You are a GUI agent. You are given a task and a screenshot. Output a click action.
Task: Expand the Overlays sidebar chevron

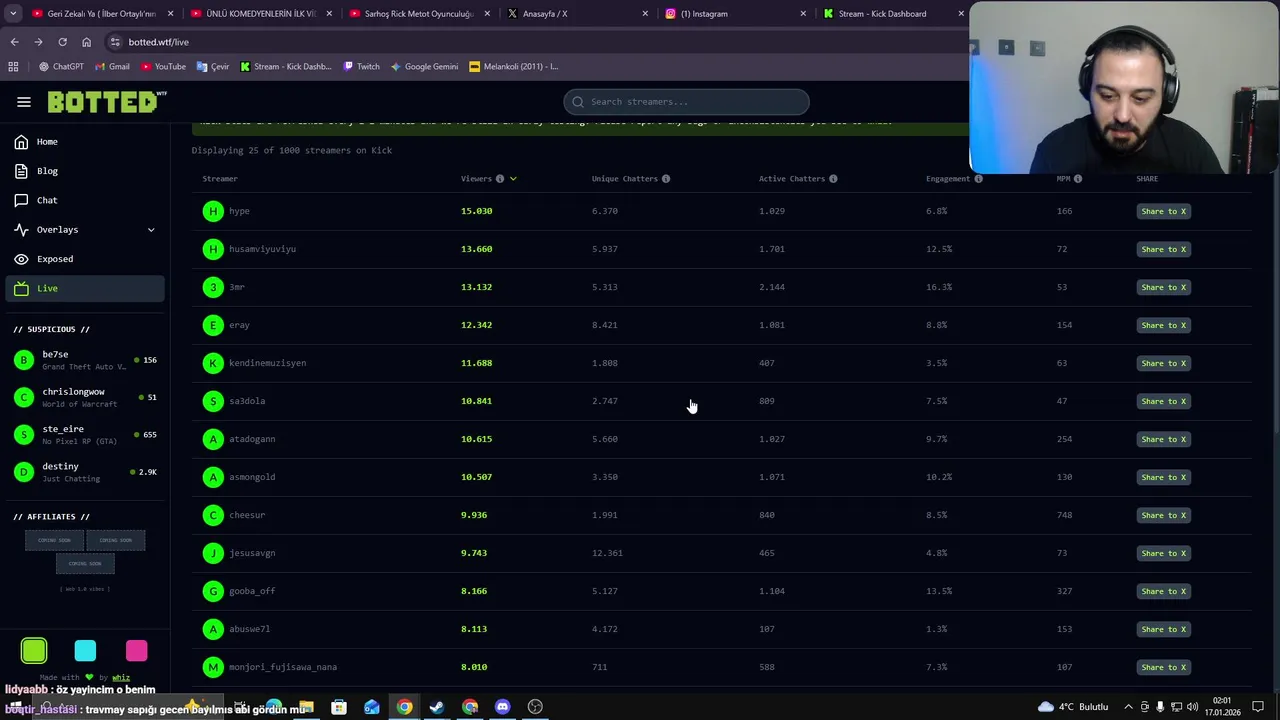pyautogui.click(x=151, y=230)
